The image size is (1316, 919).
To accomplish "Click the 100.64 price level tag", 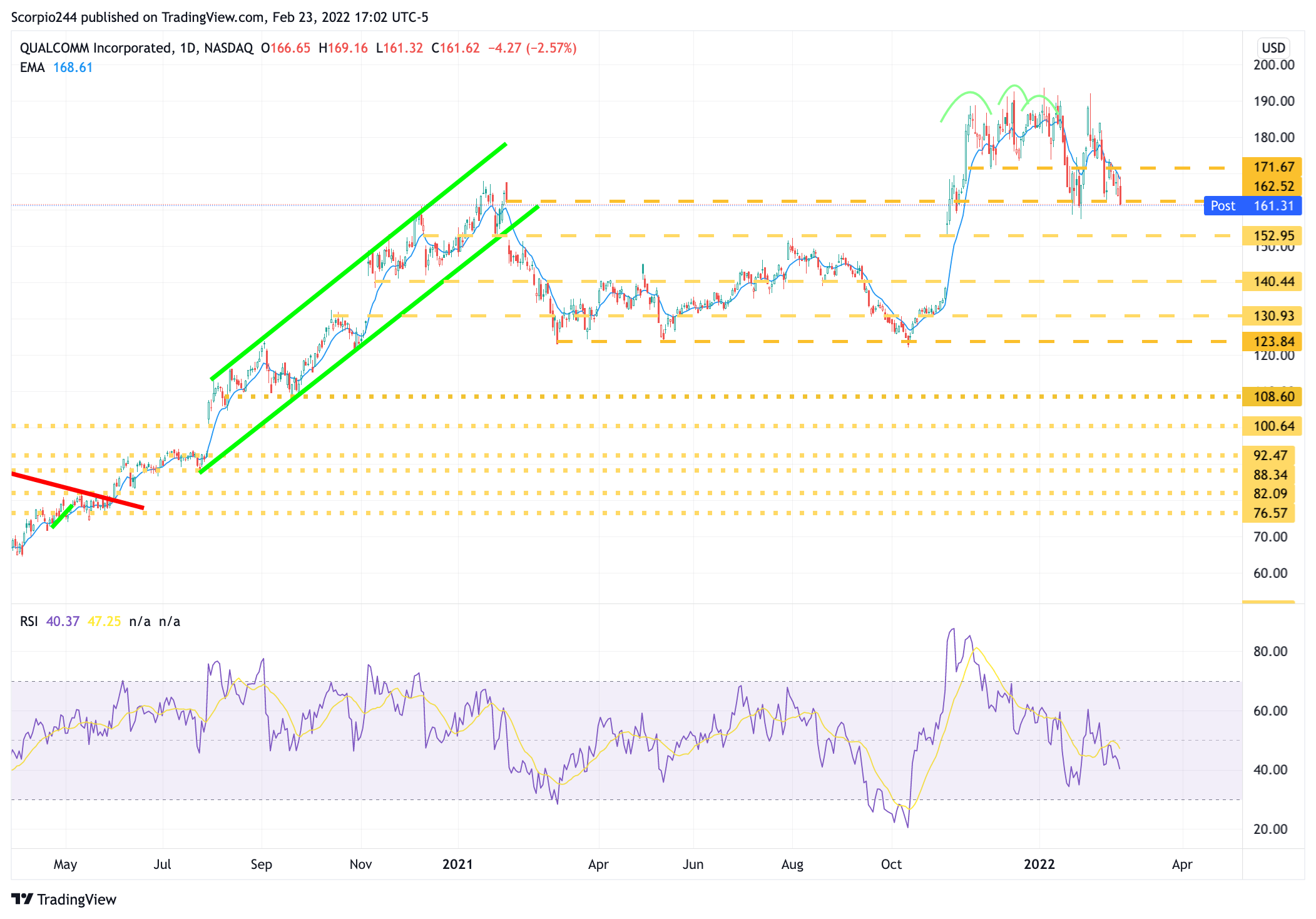I will click(x=1272, y=426).
